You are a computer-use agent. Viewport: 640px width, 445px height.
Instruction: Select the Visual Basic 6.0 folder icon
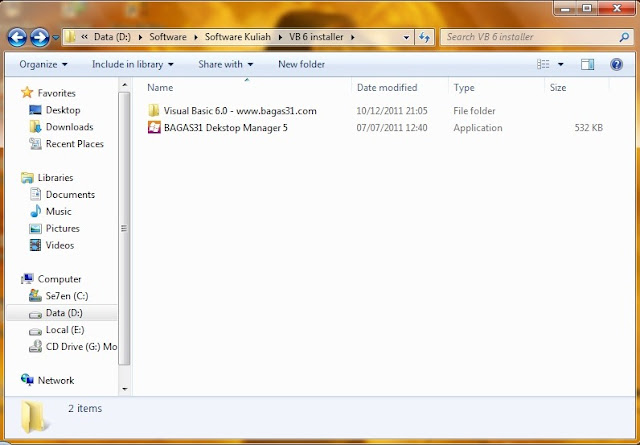154,111
